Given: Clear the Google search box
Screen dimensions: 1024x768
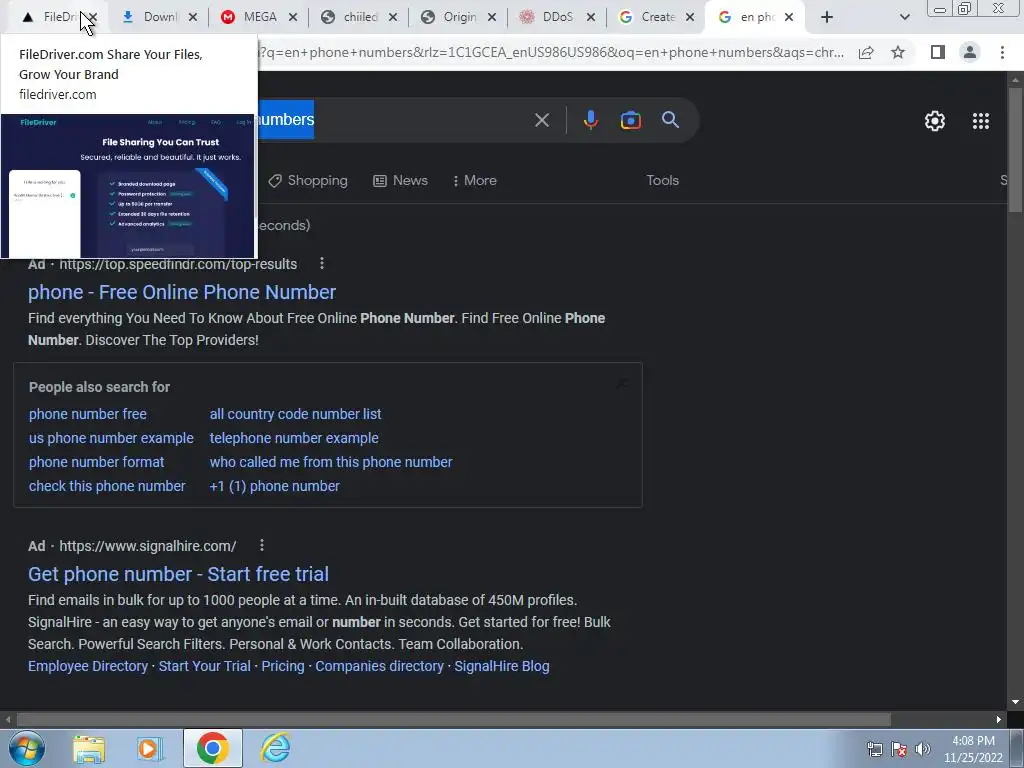Looking at the screenshot, I should click(541, 120).
